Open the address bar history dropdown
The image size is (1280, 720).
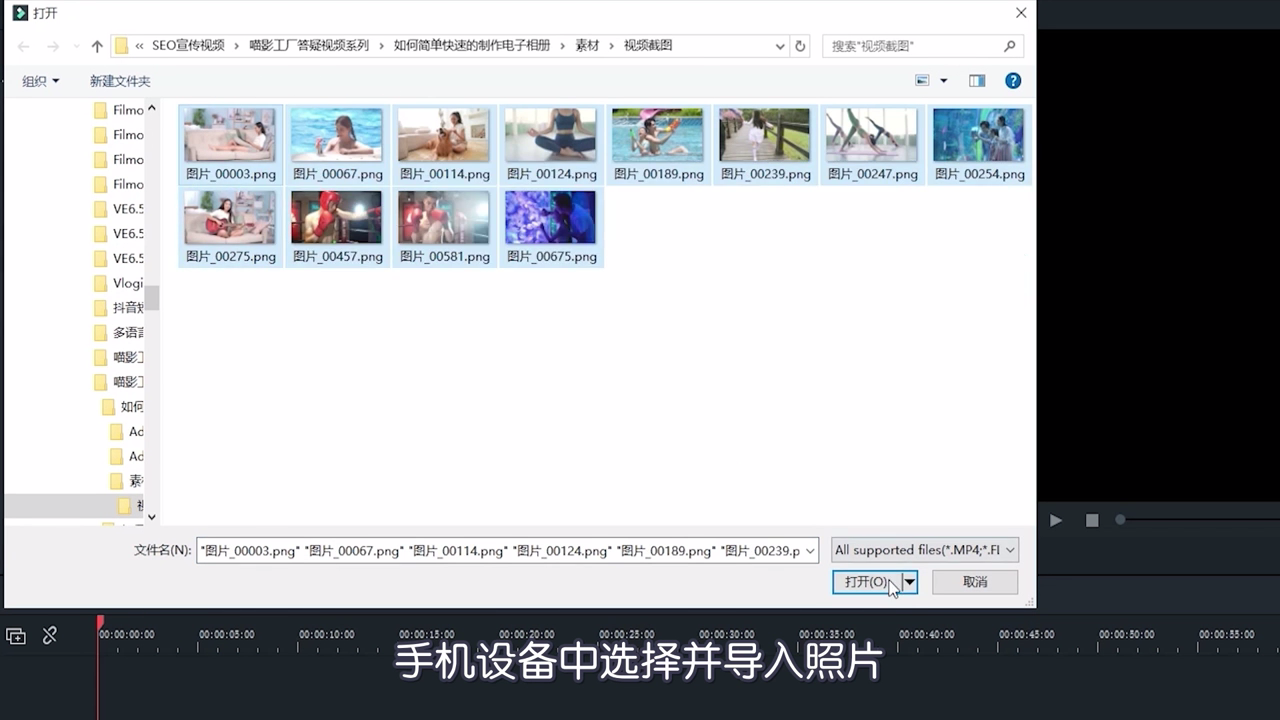click(780, 46)
